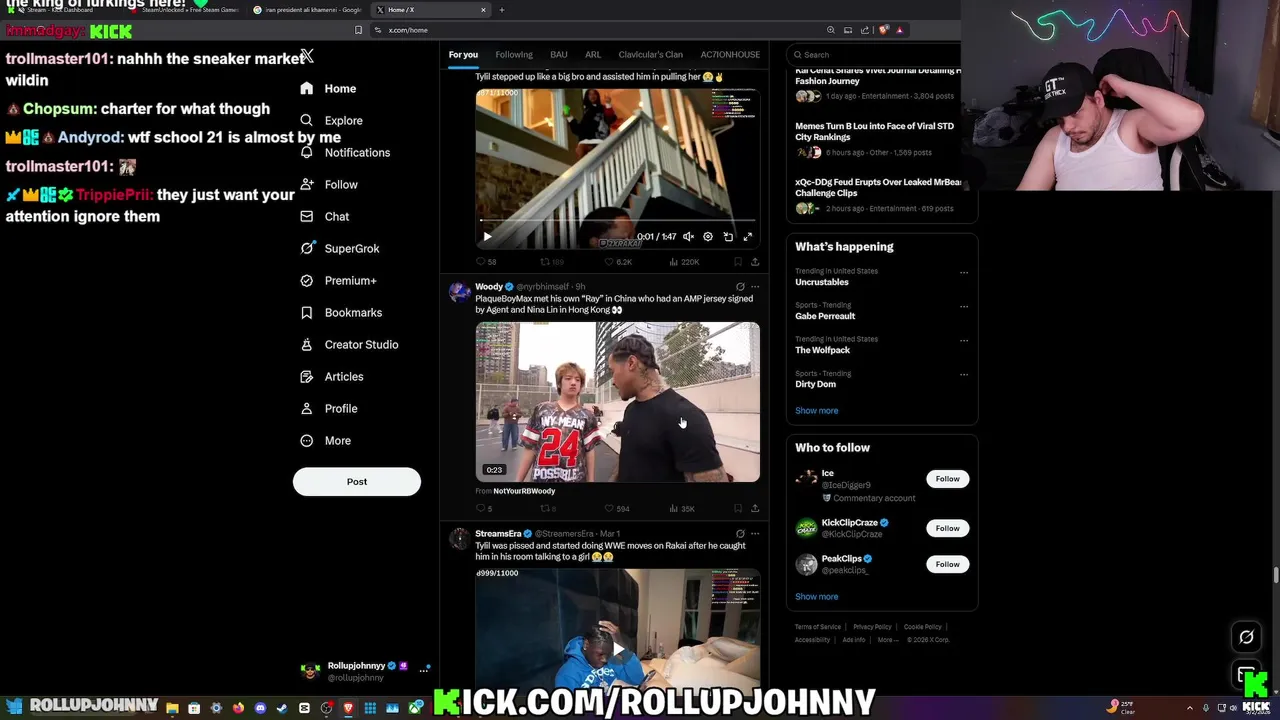Switch to the Following tab
Viewport: 1280px width, 720px height.
click(x=514, y=54)
